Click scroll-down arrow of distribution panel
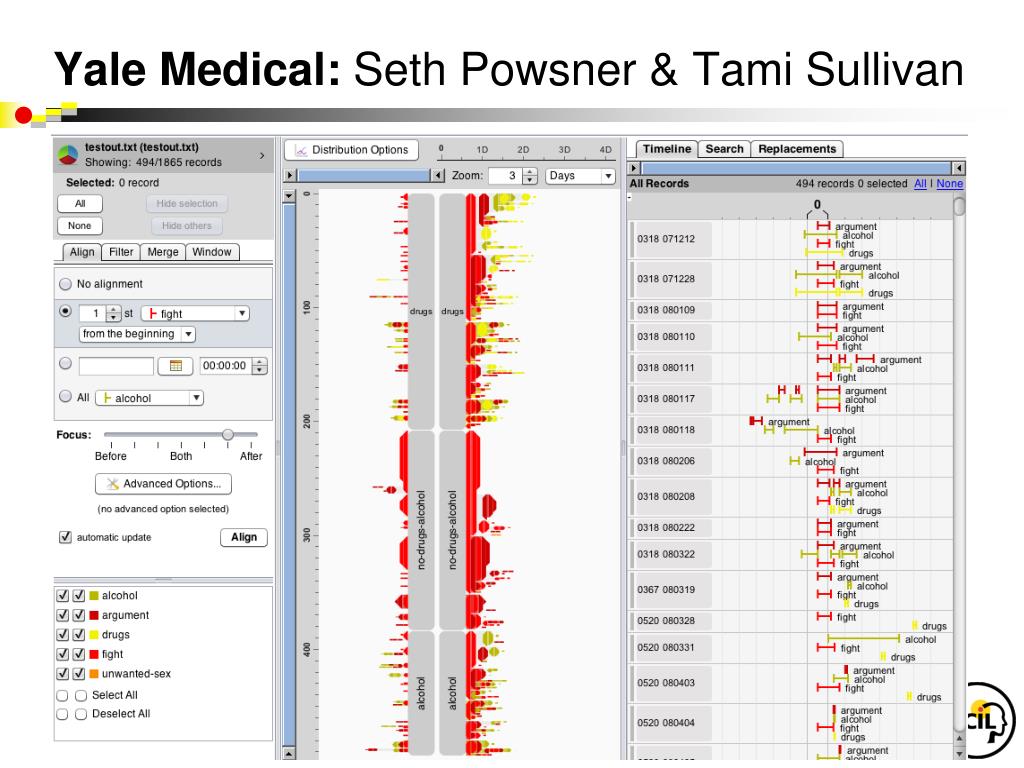Image resolution: width=1024 pixels, height=768 pixels. pyautogui.click(x=289, y=754)
